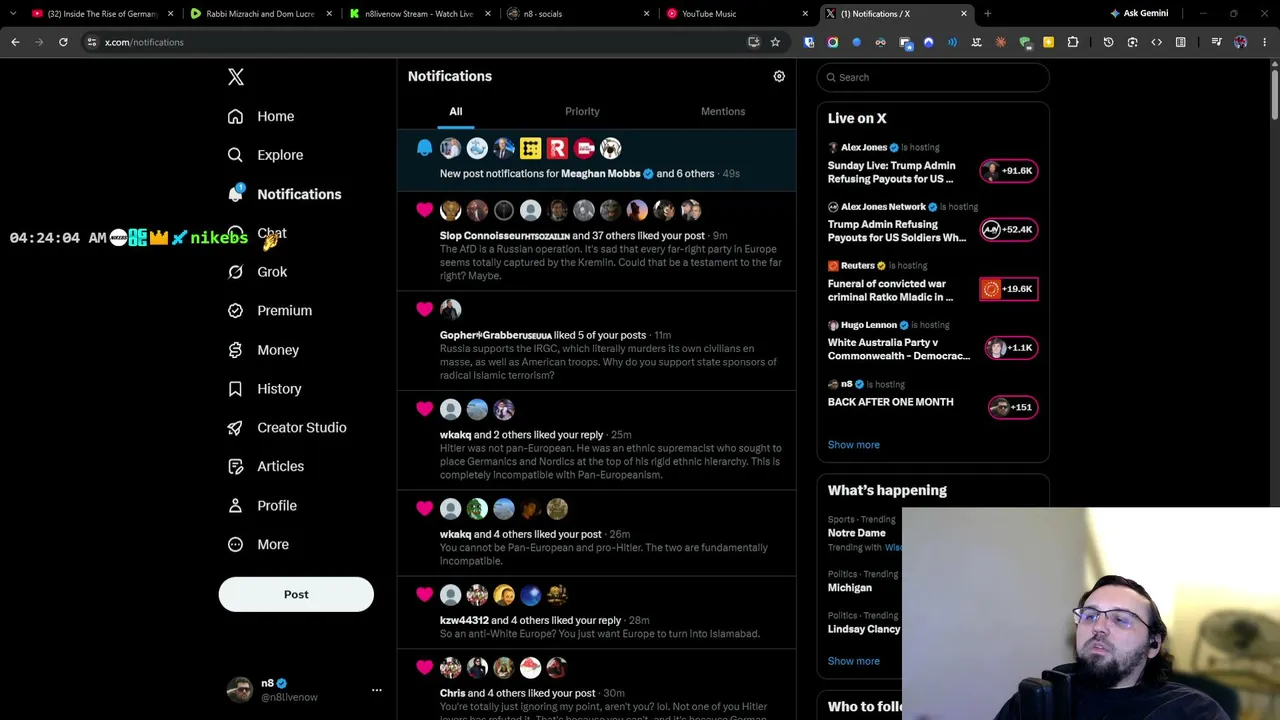1280x720 pixels.
Task: Open the Profile person icon
Action: pyautogui.click(x=235, y=505)
